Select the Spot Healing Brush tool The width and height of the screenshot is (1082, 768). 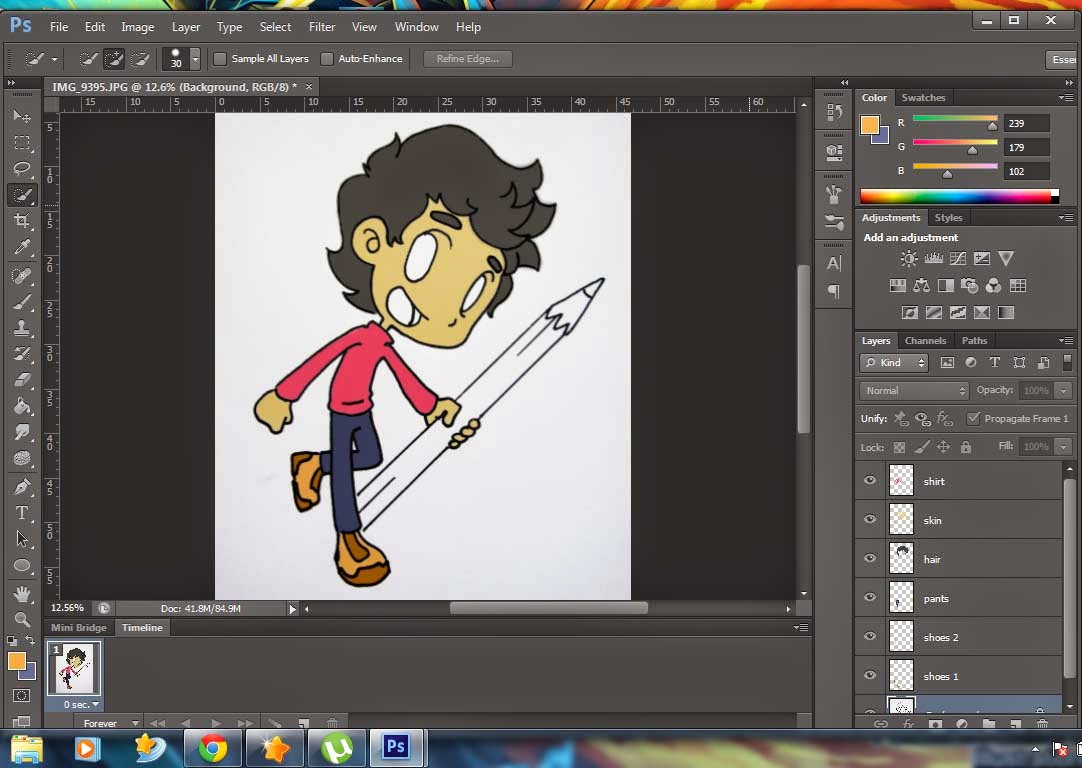(22, 275)
